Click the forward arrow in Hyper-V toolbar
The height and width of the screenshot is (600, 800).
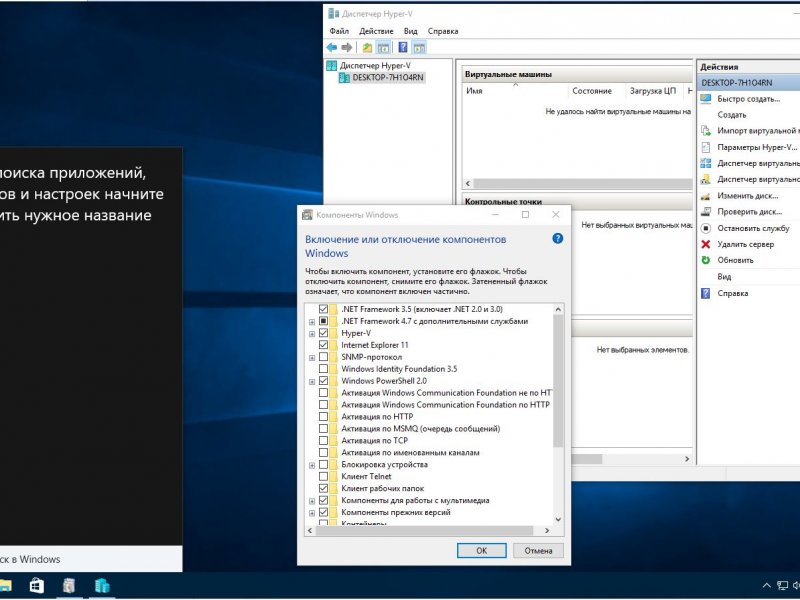click(x=347, y=47)
